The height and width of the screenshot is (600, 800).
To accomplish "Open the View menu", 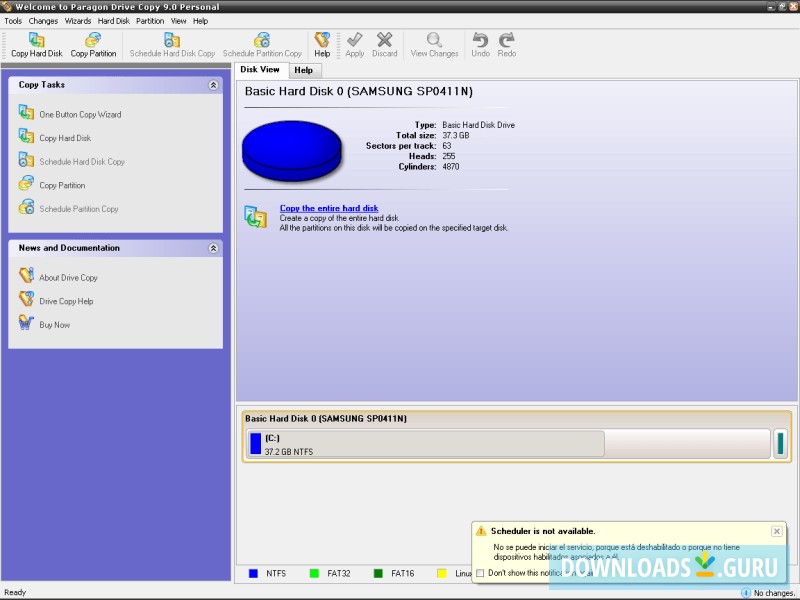I will pyautogui.click(x=179, y=21).
